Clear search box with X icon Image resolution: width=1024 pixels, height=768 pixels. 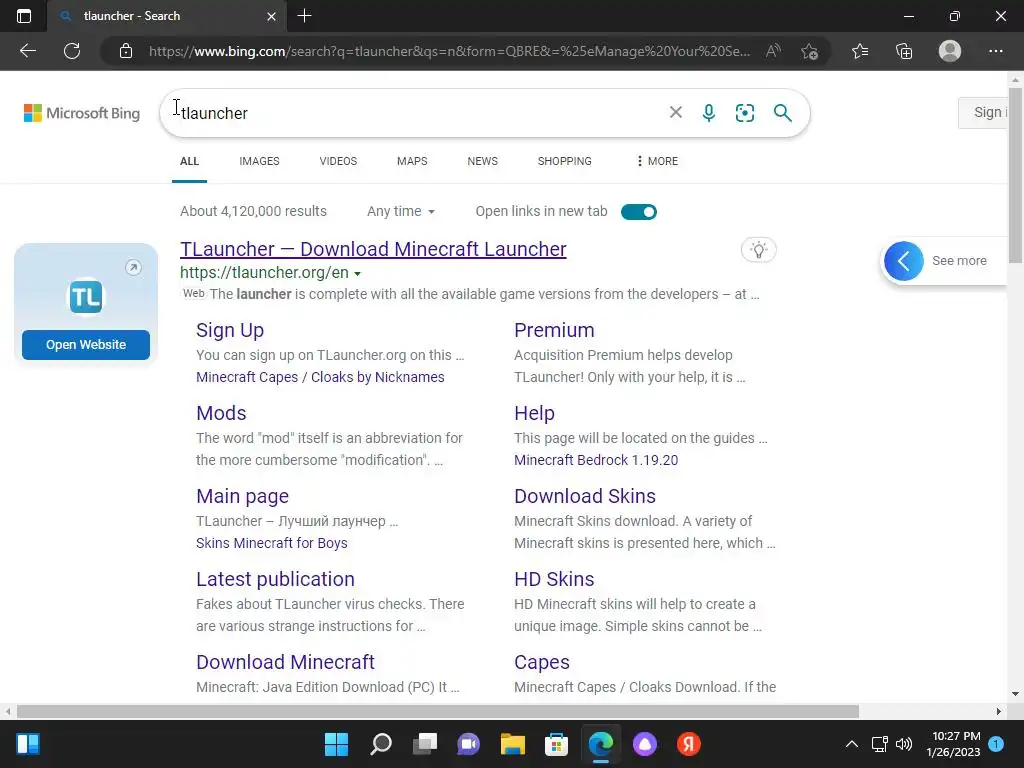(676, 113)
